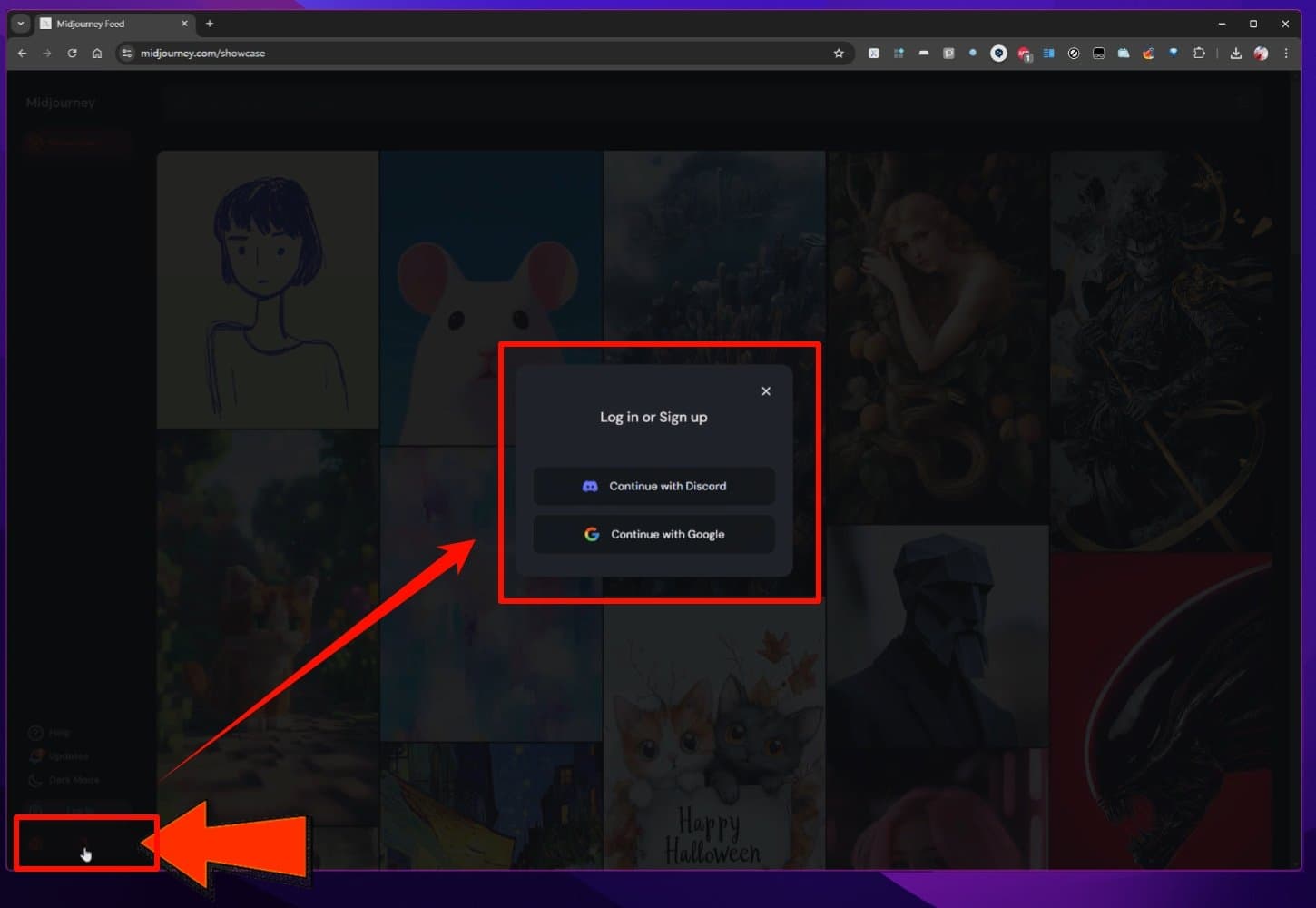Screen dimensions: 1316x908
Task: Open the Chrome three-dot menu
Action: point(1286,54)
